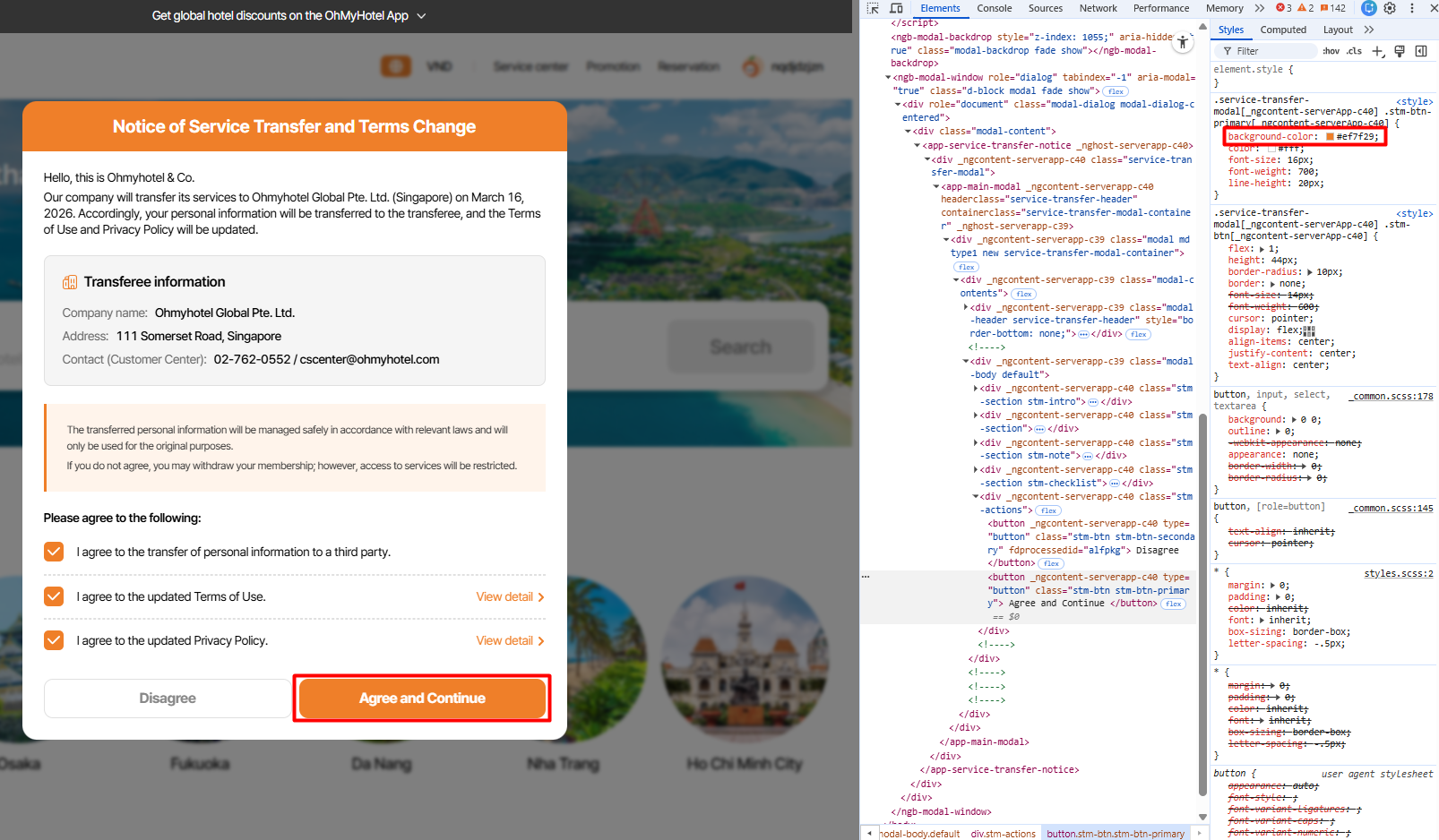Select button.stm-btn.stm-btn-primary breadcrumb
This screenshot has width=1439, height=840.
coord(1116,834)
